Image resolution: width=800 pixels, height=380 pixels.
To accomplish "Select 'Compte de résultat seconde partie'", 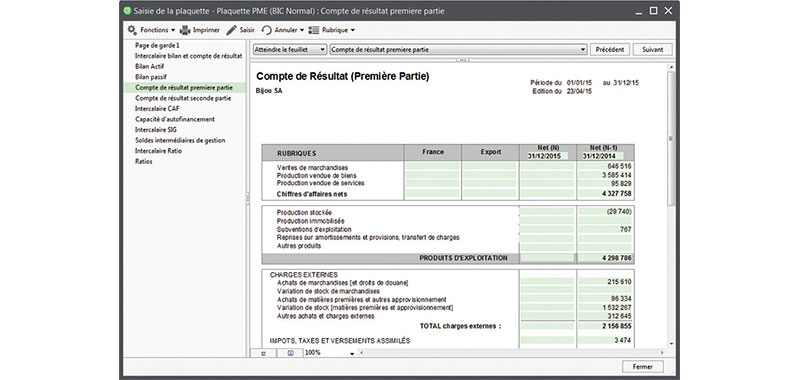I will (183, 98).
